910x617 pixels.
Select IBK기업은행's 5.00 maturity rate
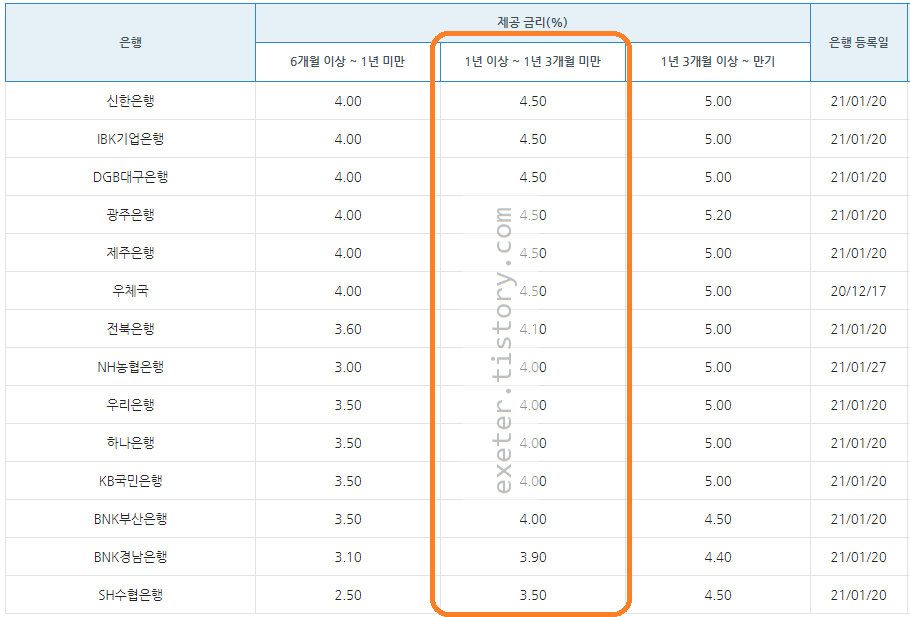(x=718, y=139)
